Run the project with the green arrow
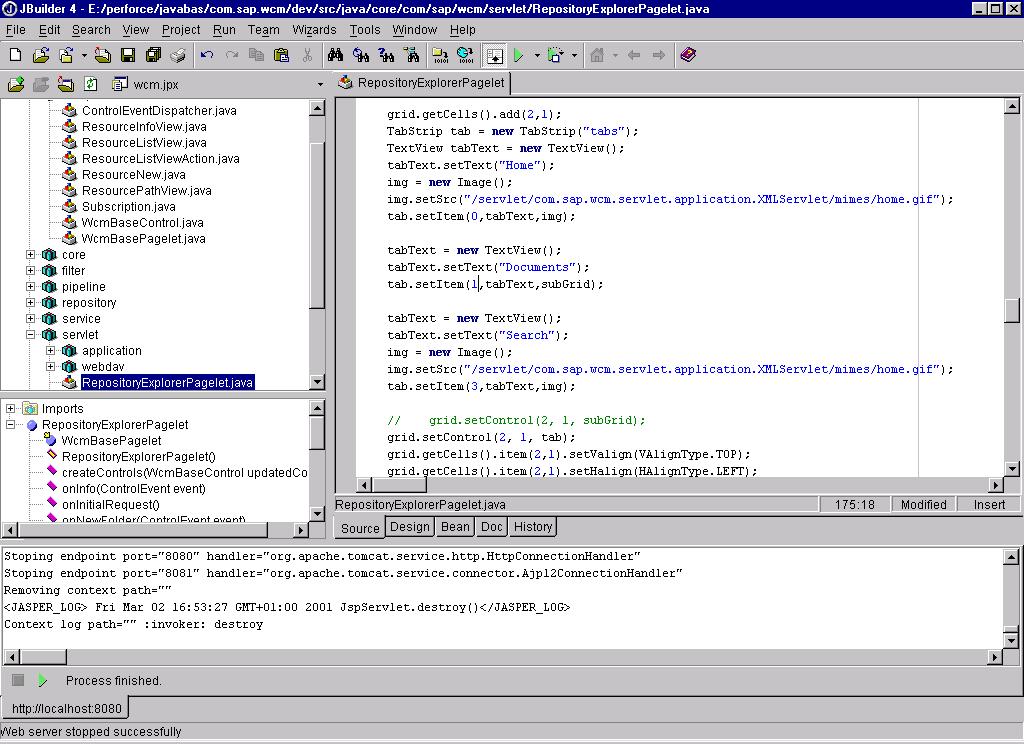The width and height of the screenshot is (1024, 744). [518, 55]
